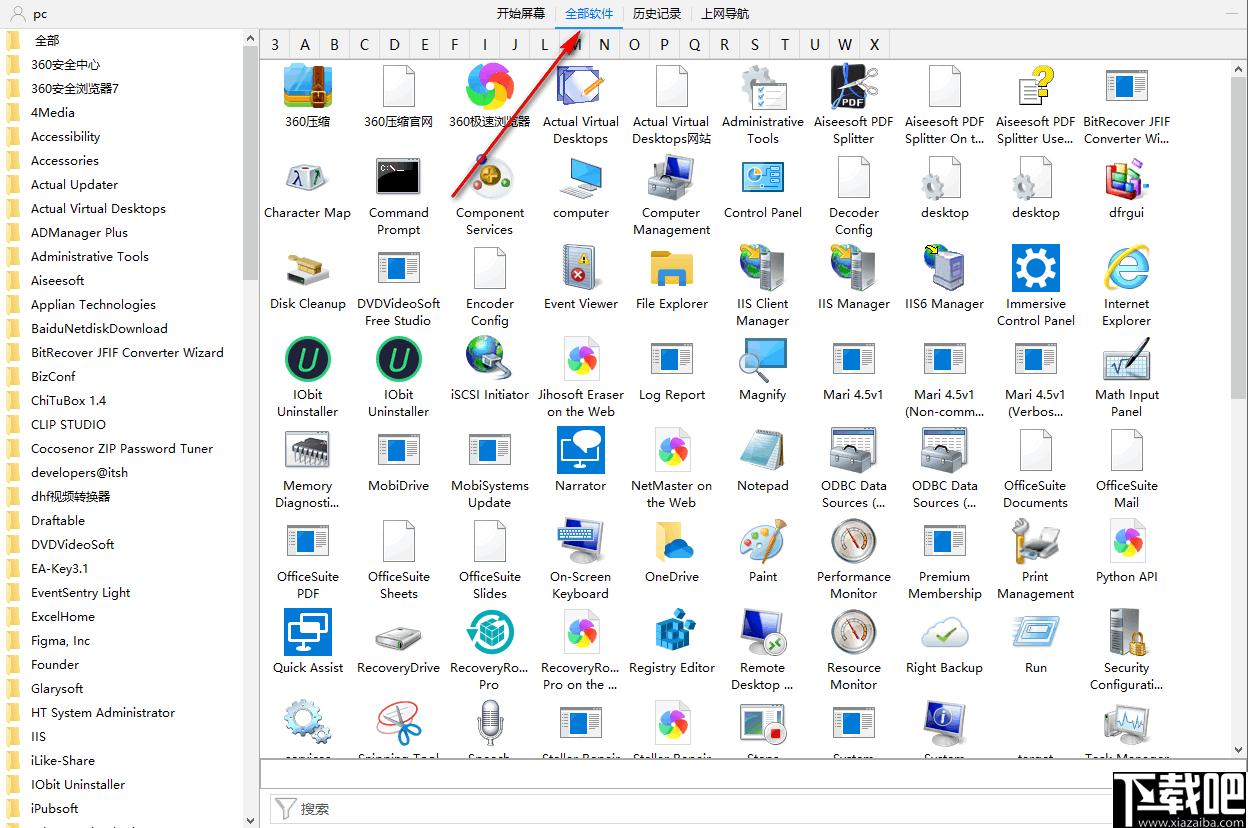Open IIS Manager icon

click(854, 268)
